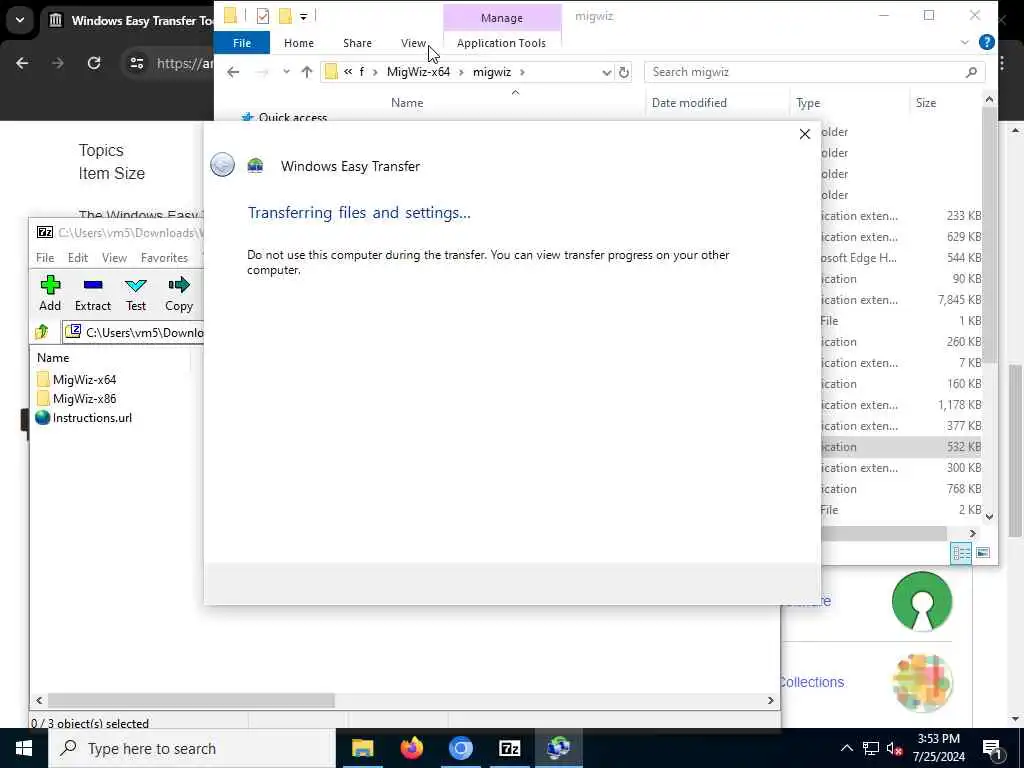Close the Windows Easy Transfer dialog

coord(805,134)
